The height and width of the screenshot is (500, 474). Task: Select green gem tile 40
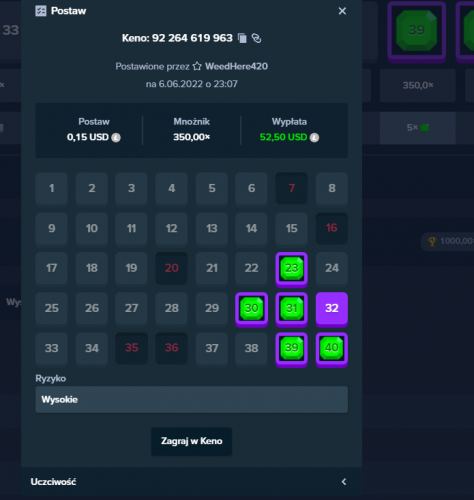[332, 349]
